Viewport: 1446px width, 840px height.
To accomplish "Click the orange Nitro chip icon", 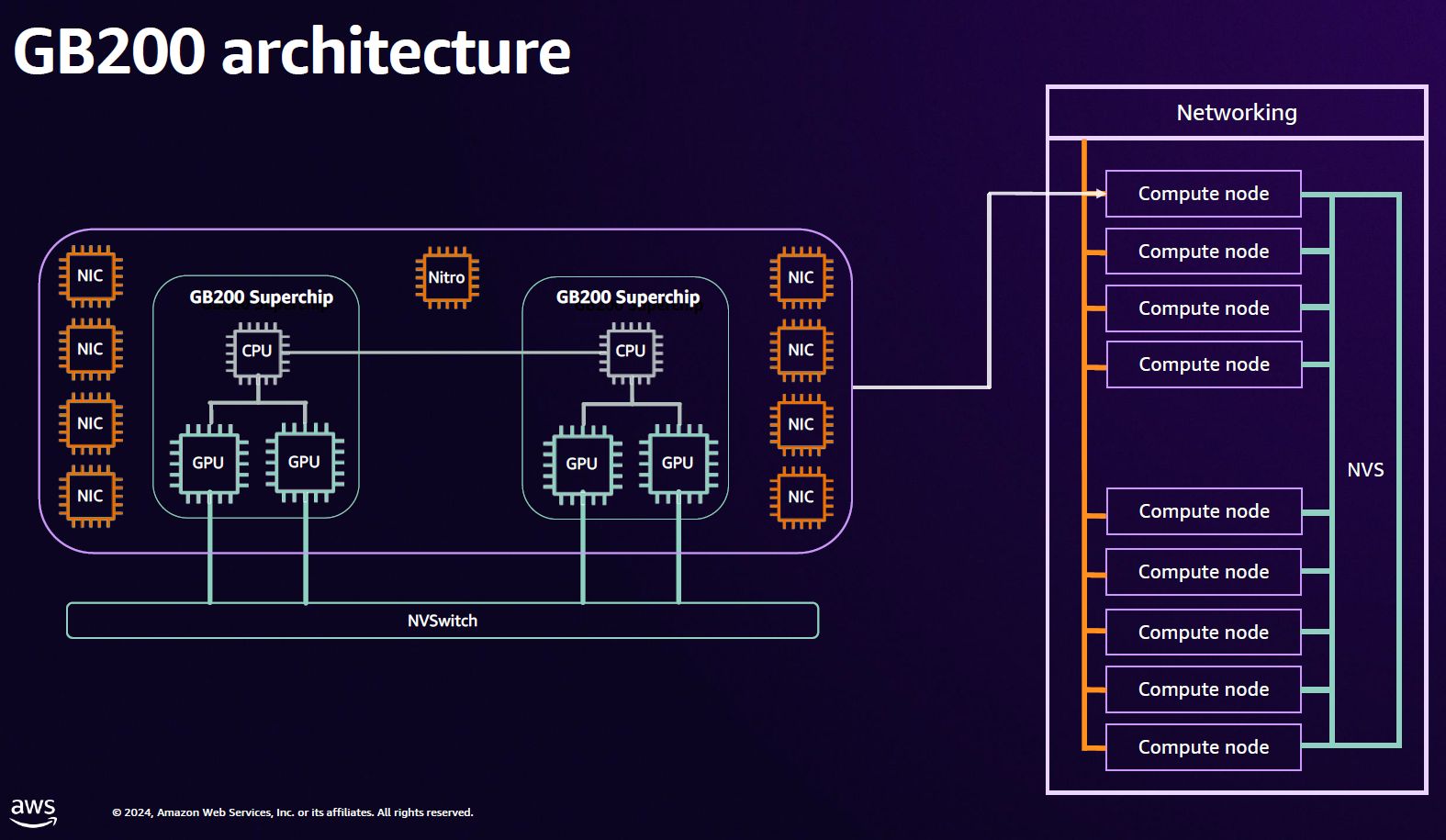I will (447, 277).
